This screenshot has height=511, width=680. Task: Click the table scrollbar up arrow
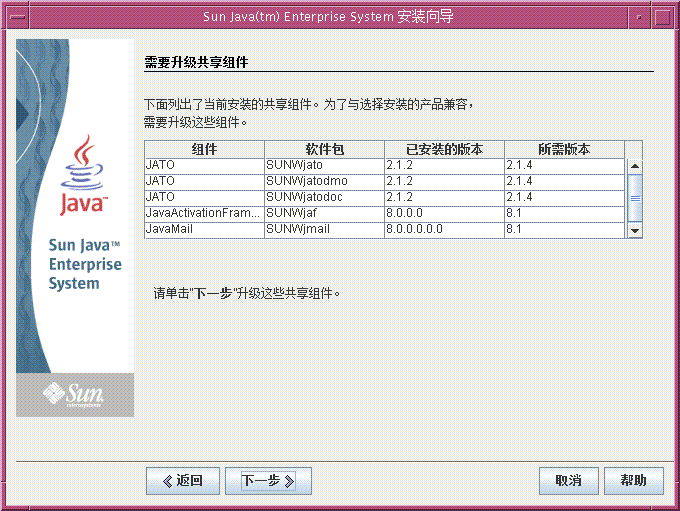(635, 166)
